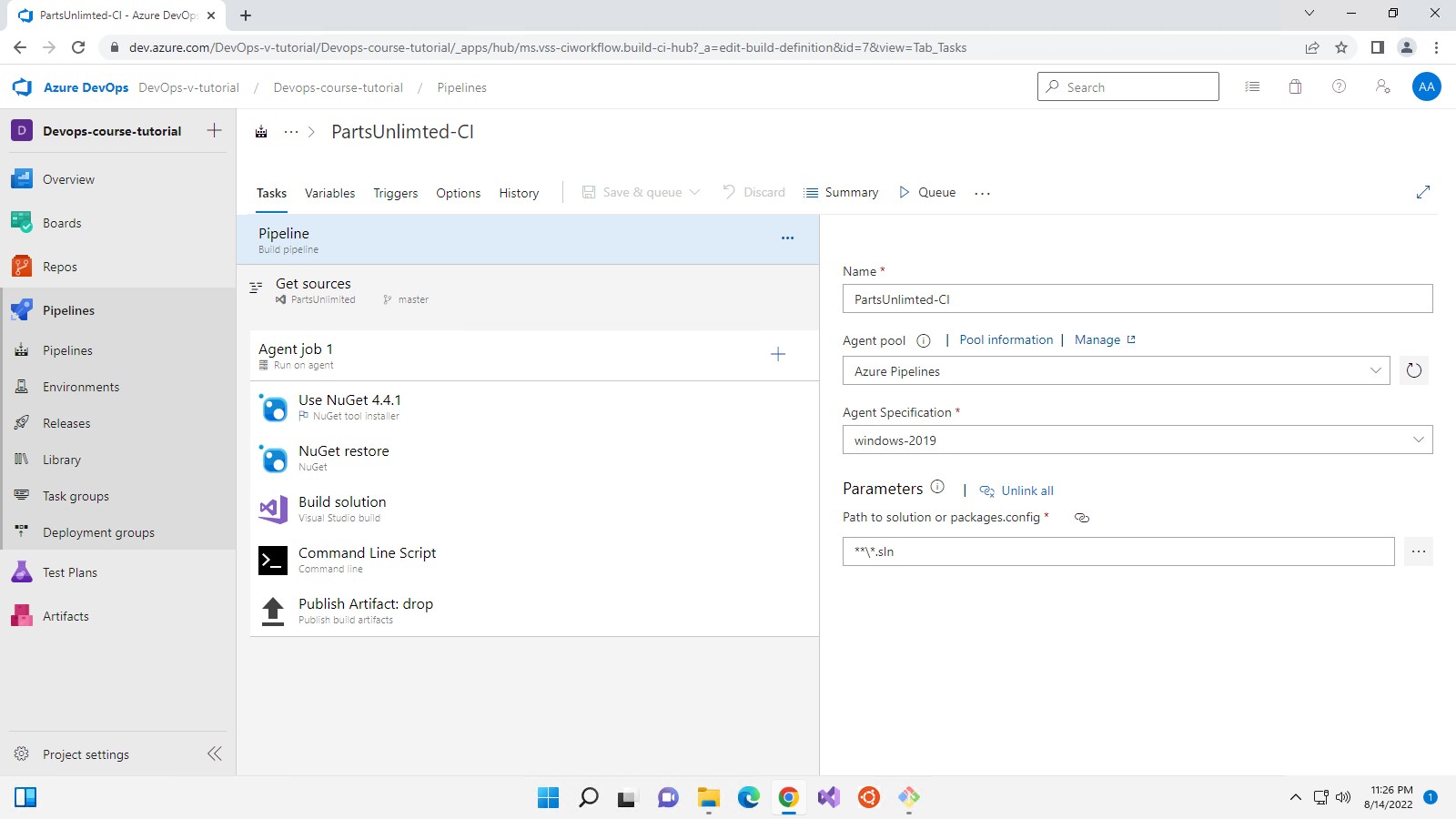
Task: Click the Queue button
Action: point(927,192)
